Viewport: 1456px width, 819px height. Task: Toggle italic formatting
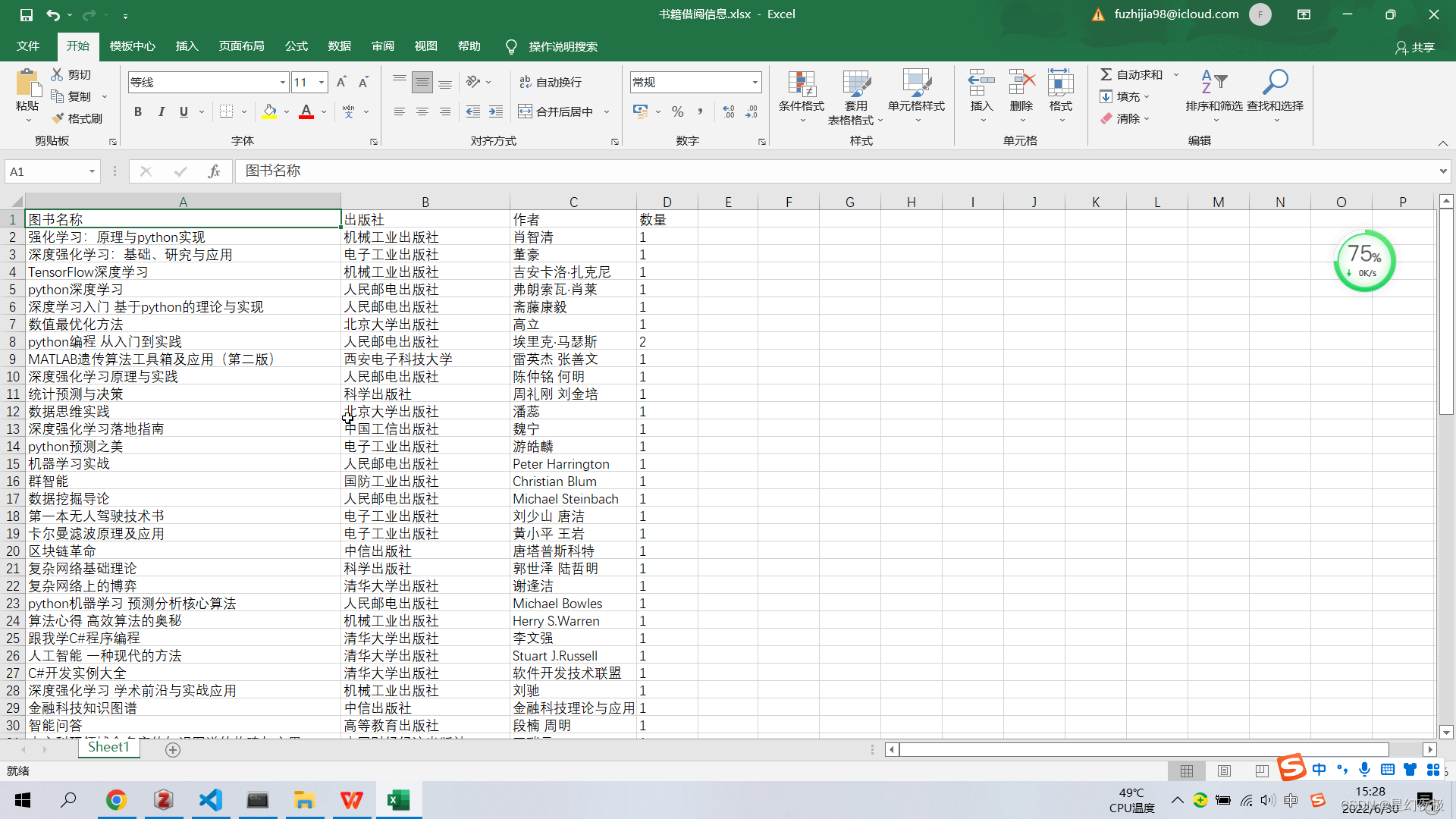pyautogui.click(x=161, y=111)
